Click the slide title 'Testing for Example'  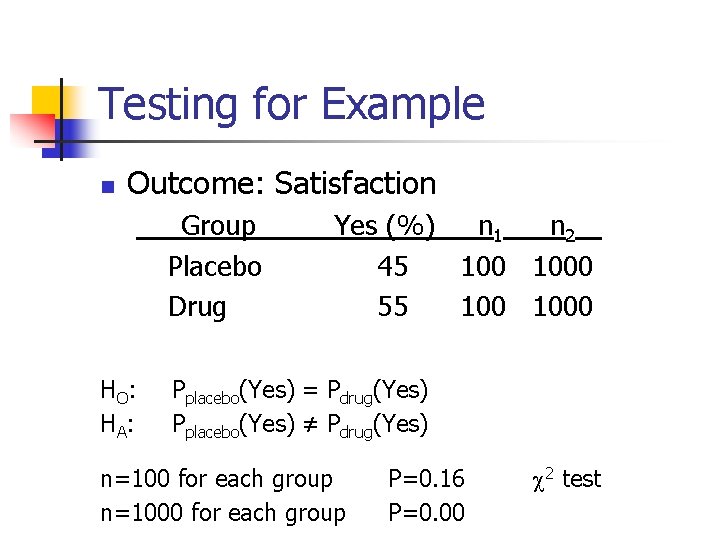tap(292, 105)
